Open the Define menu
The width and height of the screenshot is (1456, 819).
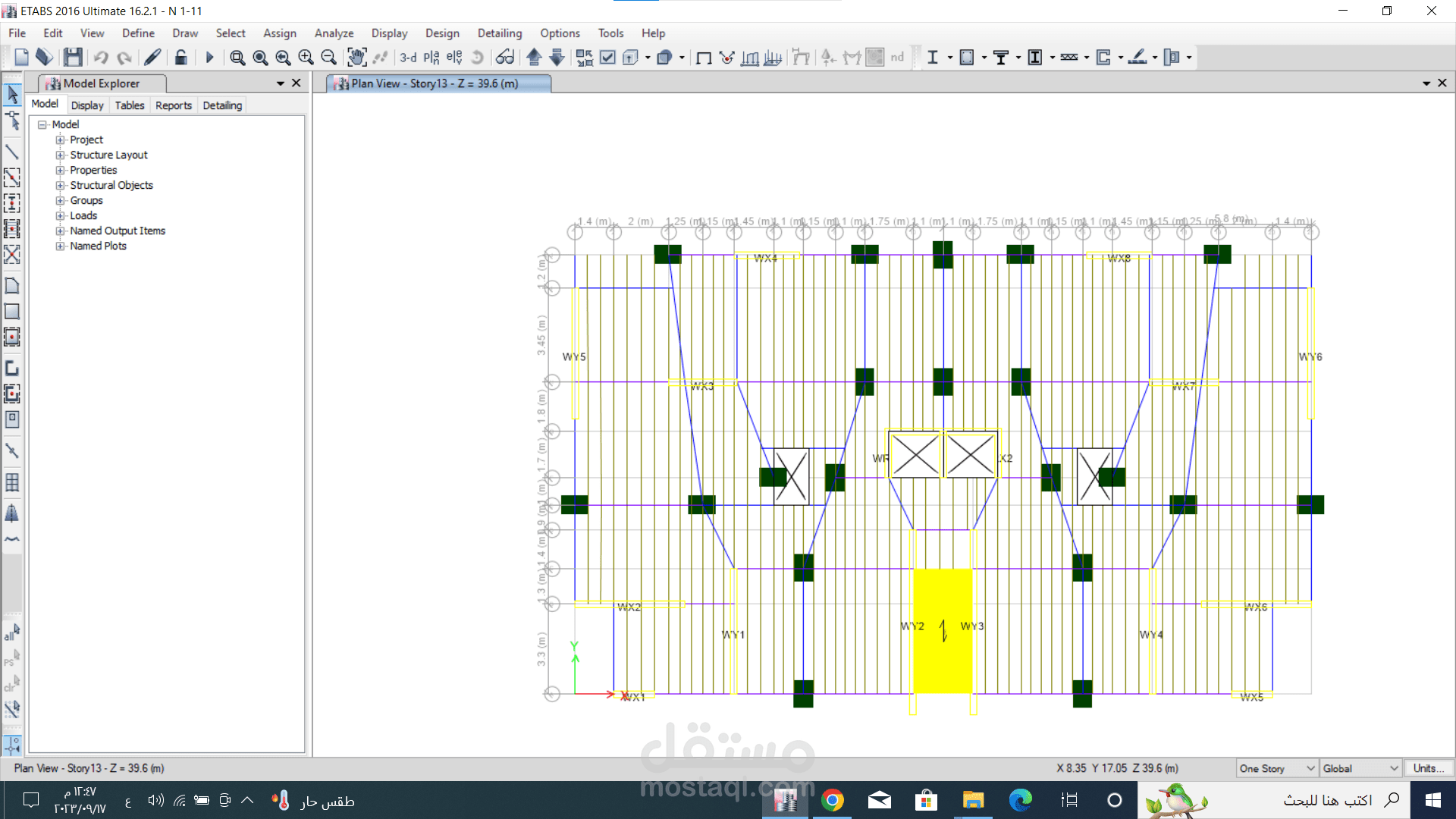click(x=138, y=33)
